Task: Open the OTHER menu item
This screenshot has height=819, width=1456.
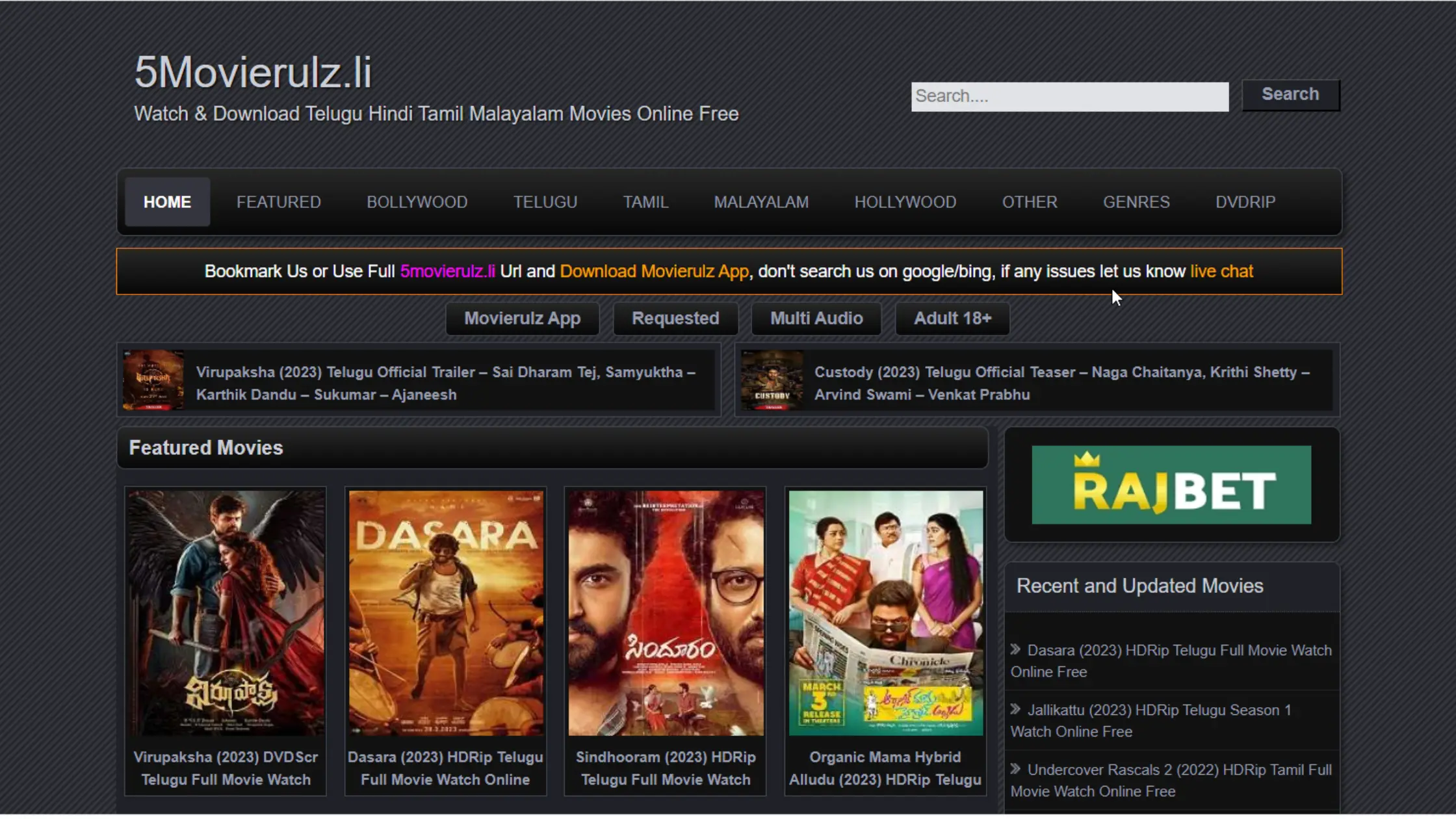Action: click(x=1030, y=202)
